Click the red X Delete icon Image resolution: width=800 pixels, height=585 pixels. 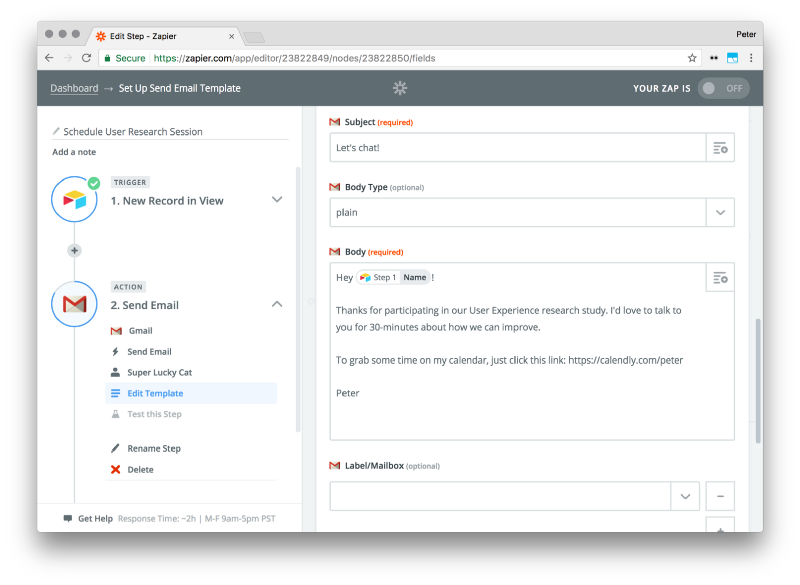point(116,469)
